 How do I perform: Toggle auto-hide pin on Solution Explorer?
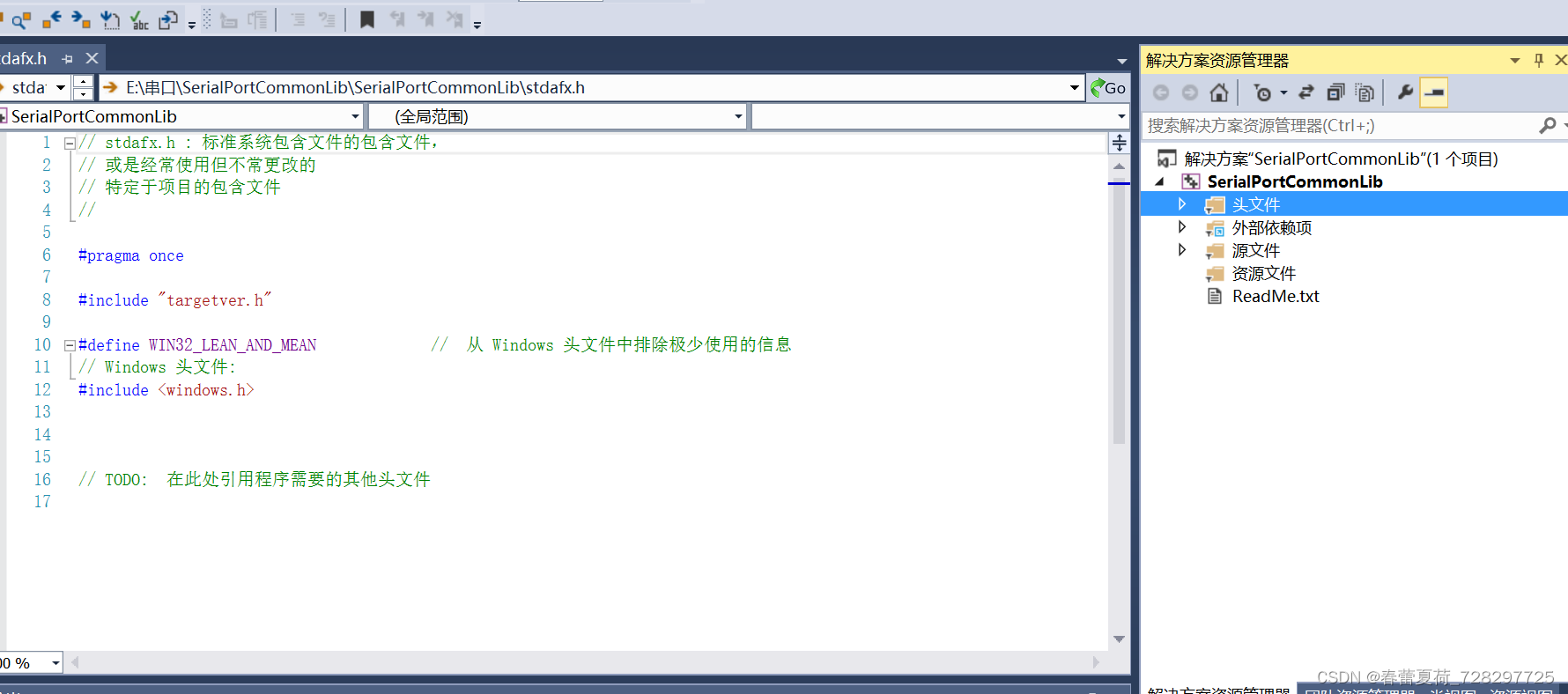(x=1539, y=60)
